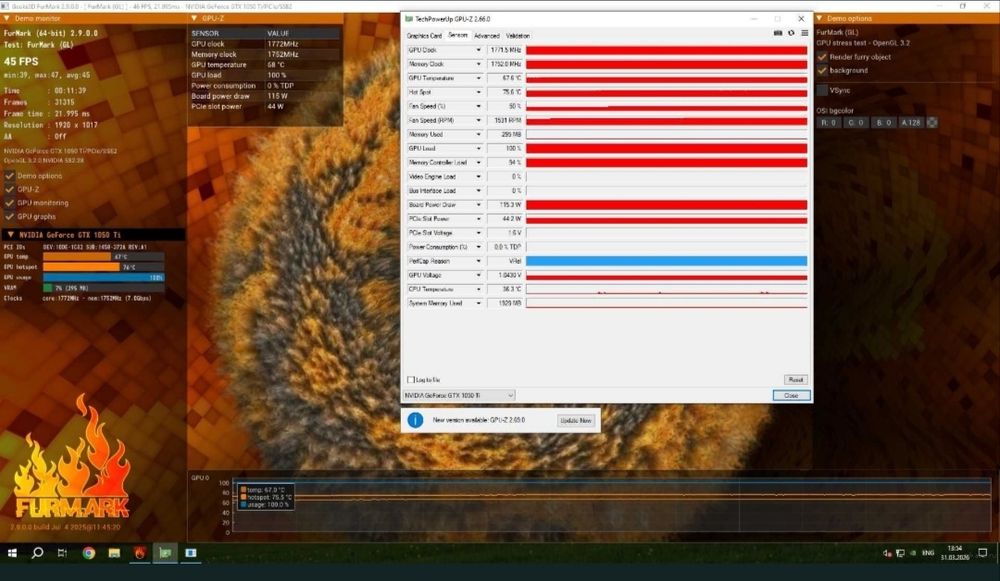Screen dimensions: 1000x581
Task: Switch to FurMark taskbar icon
Action: (x=140, y=553)
